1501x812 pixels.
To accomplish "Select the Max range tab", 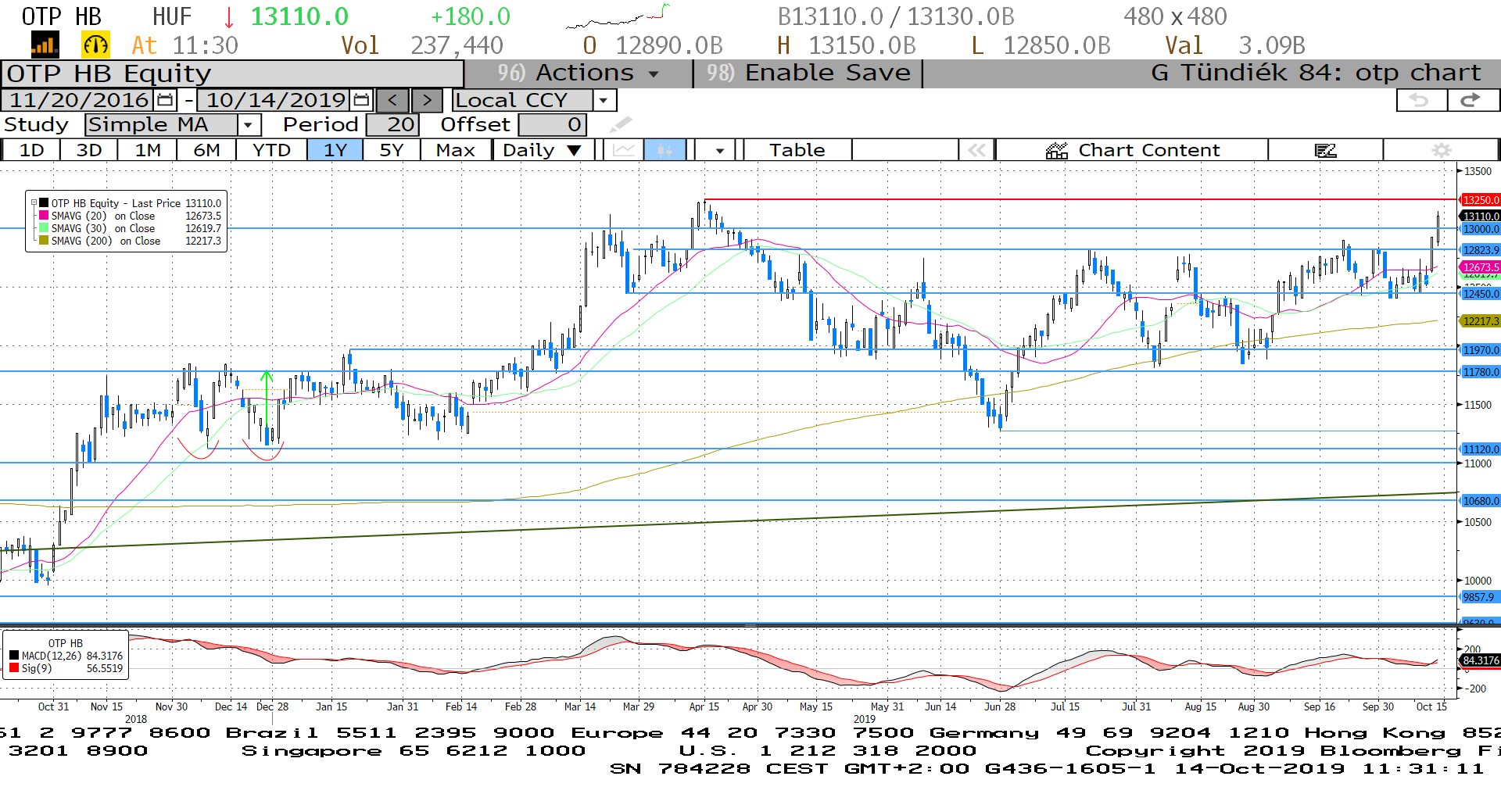I will [456, 150].
